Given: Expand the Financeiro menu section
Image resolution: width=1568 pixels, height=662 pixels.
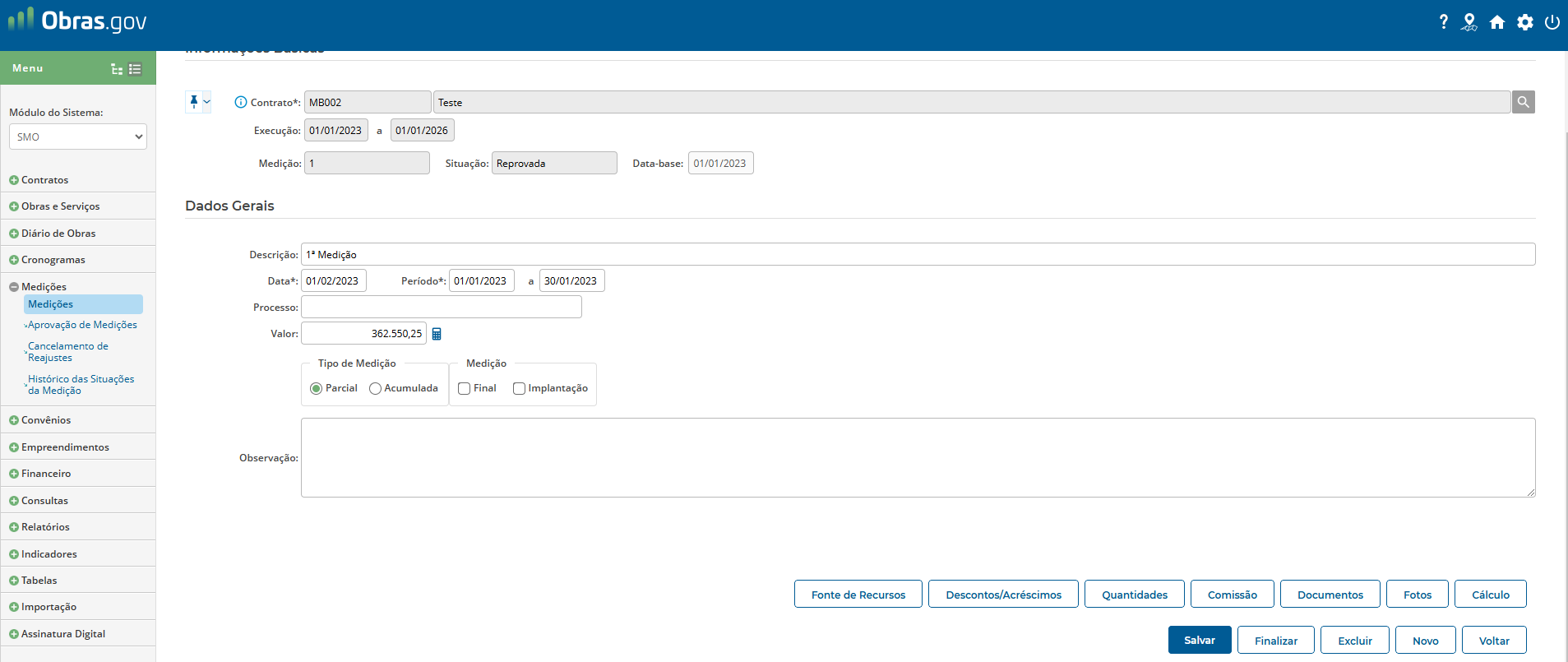Looking at the screenshot, I should 46,474.
